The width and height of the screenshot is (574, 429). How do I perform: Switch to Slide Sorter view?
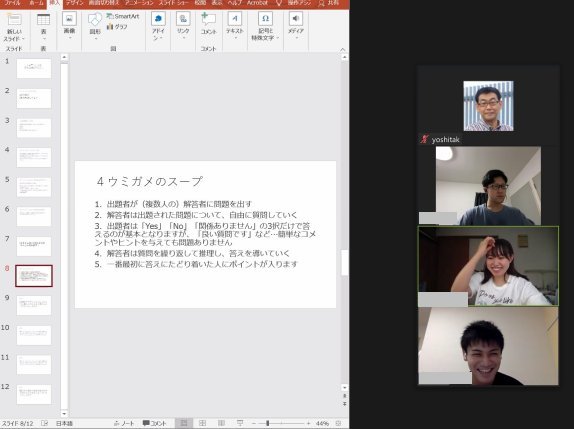click(x=202, y=423)
